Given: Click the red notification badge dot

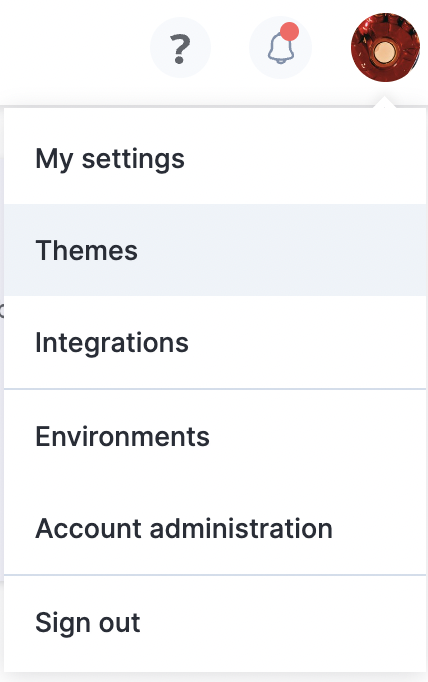Looking at the screenshot, I should (289, 32).
